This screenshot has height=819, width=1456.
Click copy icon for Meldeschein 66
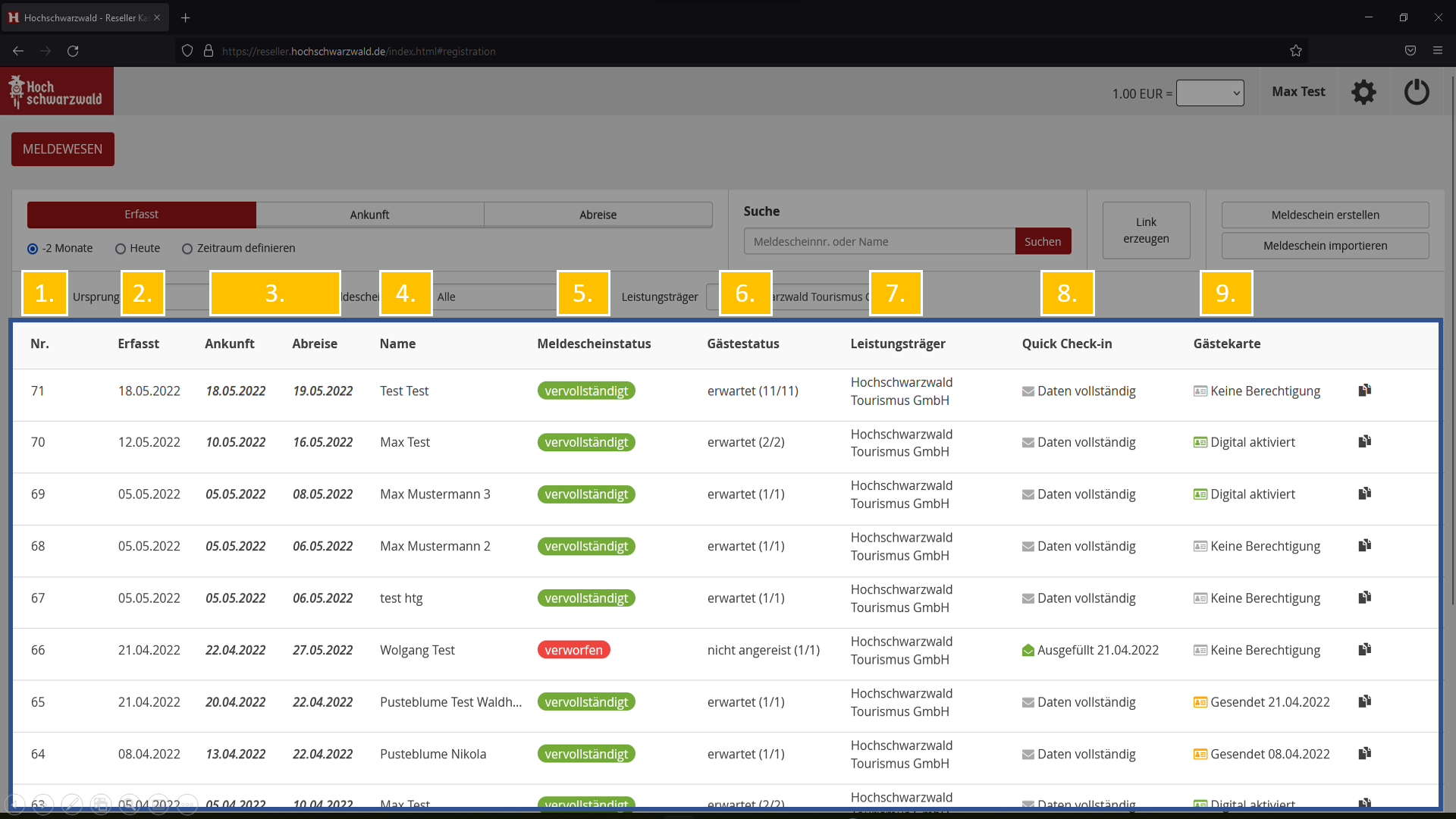1365,650
